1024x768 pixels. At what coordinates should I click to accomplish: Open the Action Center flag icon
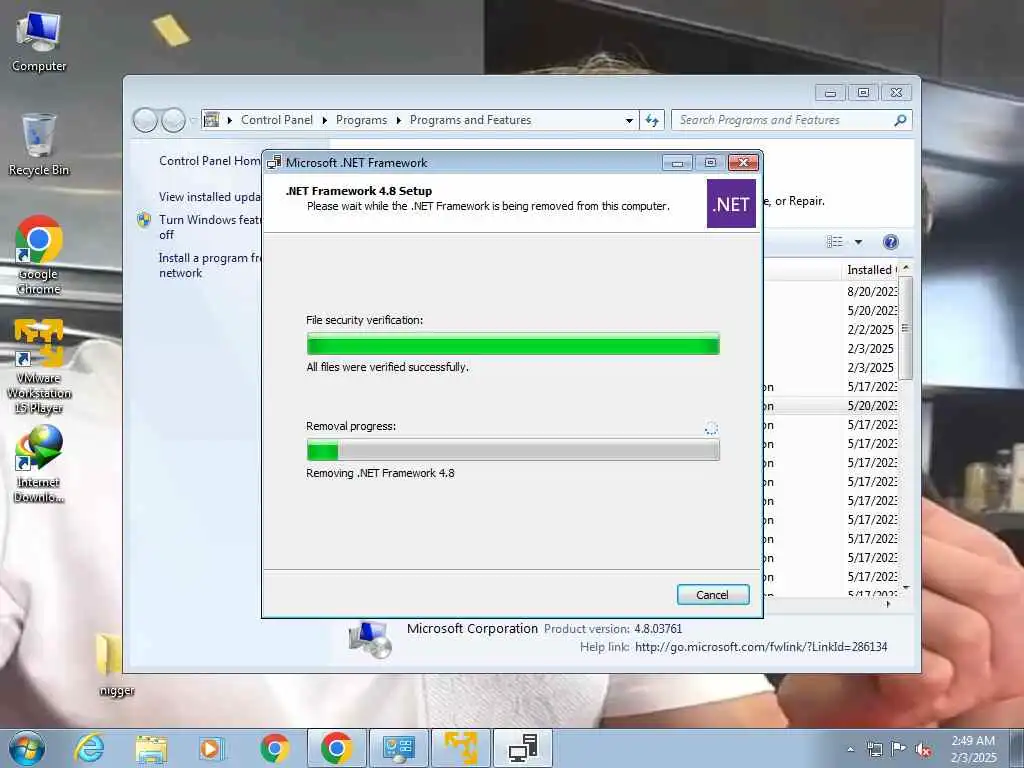tap(899, 748)
